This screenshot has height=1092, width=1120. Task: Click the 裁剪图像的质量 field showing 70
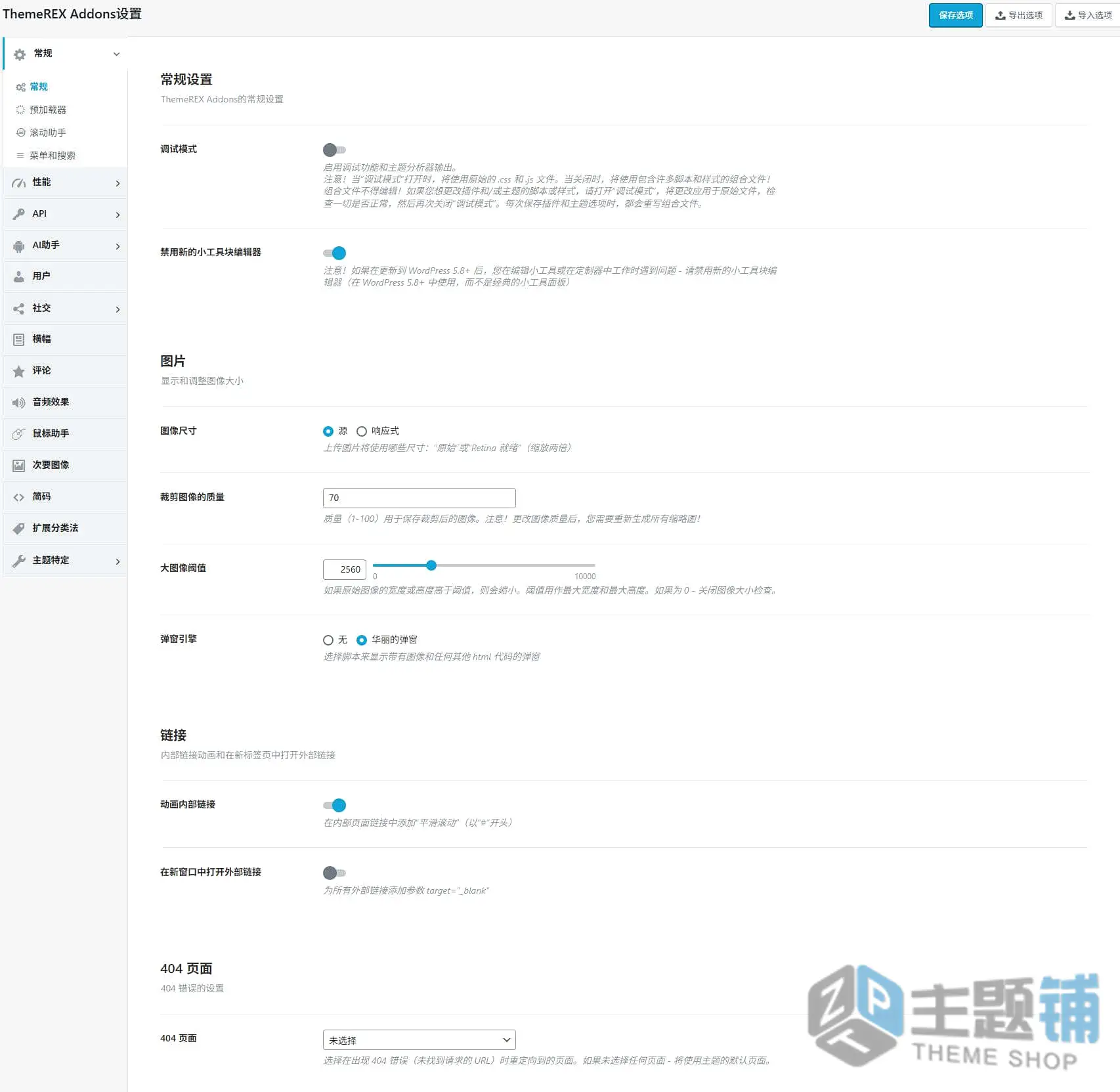pos(419,498)
